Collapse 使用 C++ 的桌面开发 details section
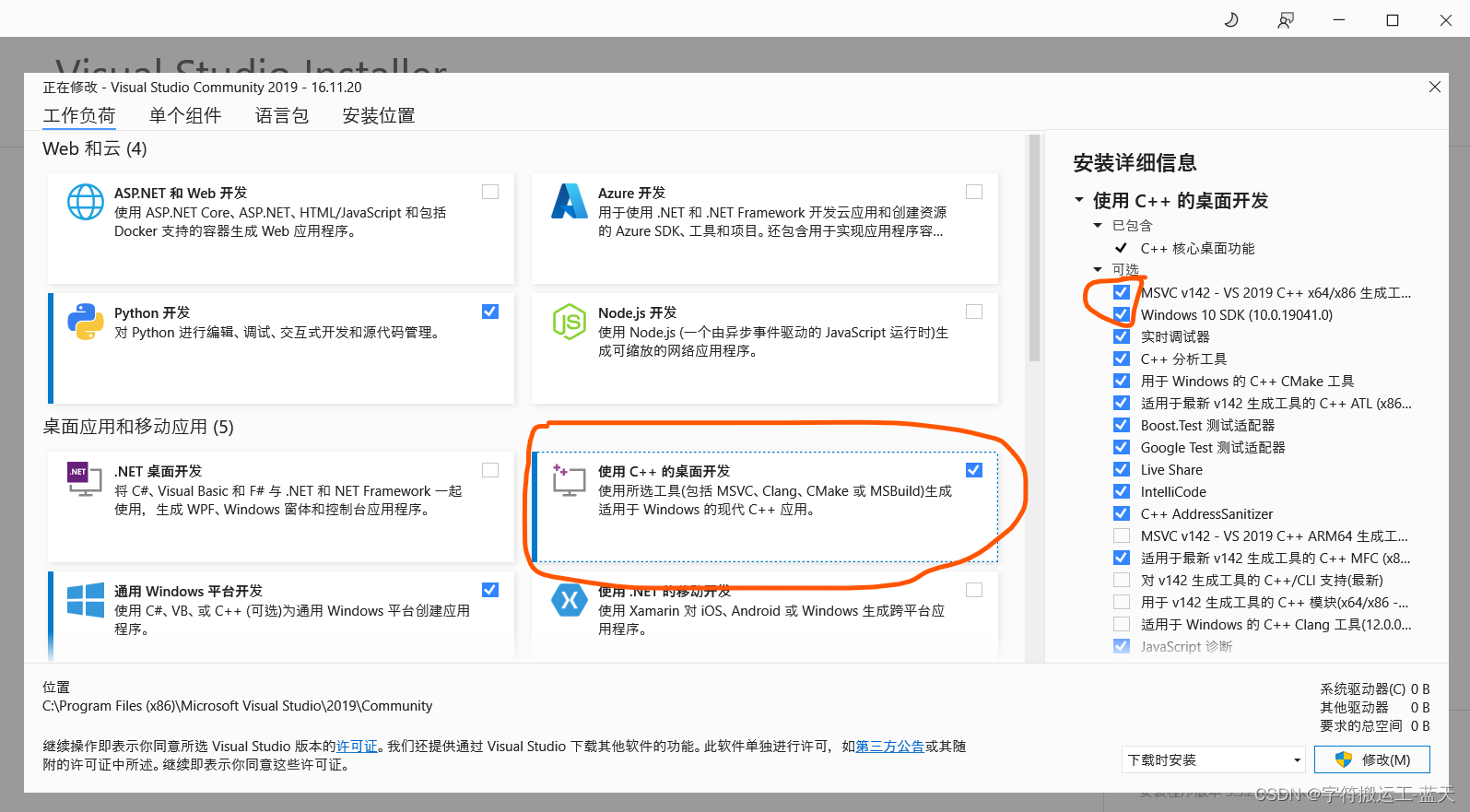The width and height of the screenshot is (1470, 812). [1079, 200]
